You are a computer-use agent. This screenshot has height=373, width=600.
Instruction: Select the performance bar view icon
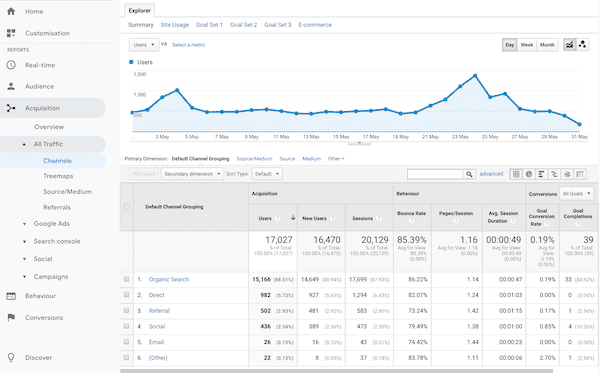(541, 174)
